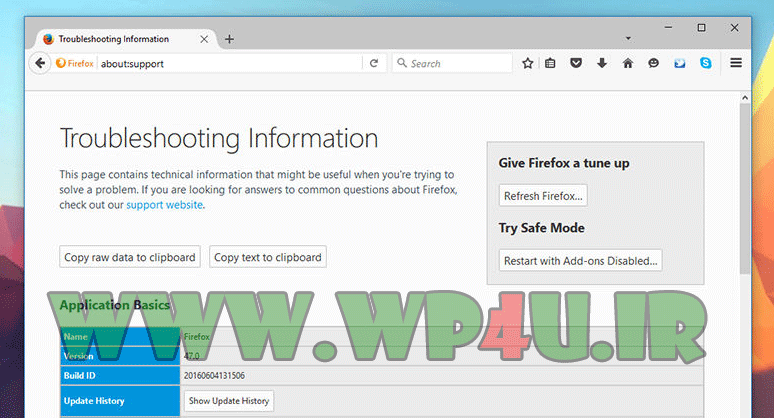This screenshot has width=774, height=418.
Task: Click Show Update History button
Action: 229,401
